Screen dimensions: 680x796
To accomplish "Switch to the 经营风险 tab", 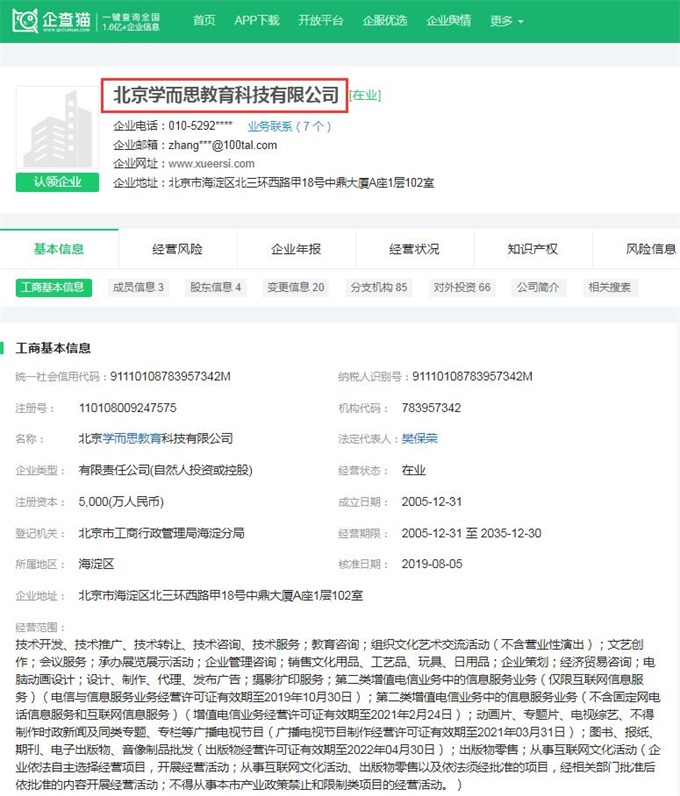I will coord(177,249).
